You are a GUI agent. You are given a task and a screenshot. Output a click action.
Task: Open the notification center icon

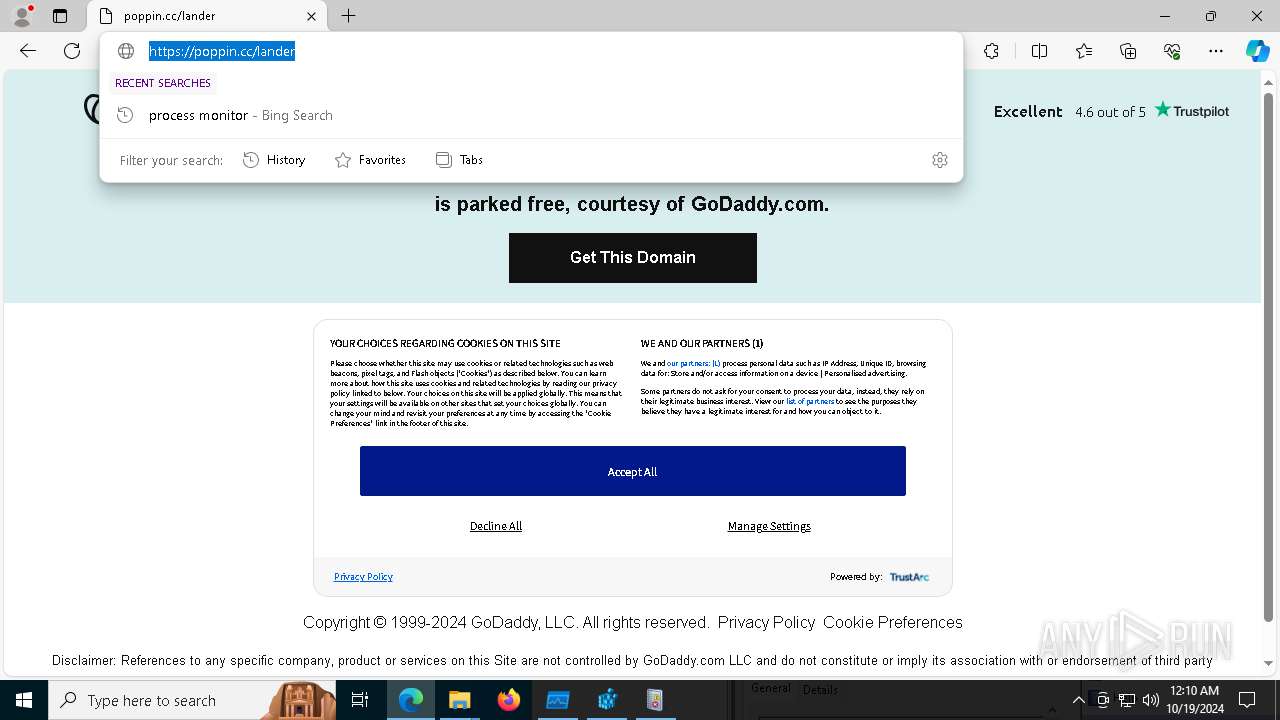pyautogui.click(x=1247, y=700)
